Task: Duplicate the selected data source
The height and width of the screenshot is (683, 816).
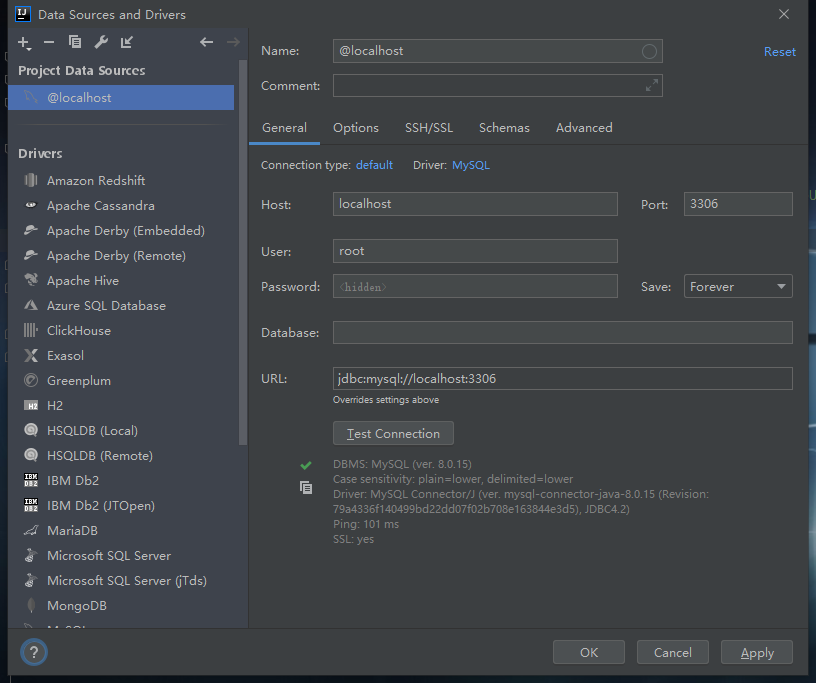Action: click(x=75, y=42)
